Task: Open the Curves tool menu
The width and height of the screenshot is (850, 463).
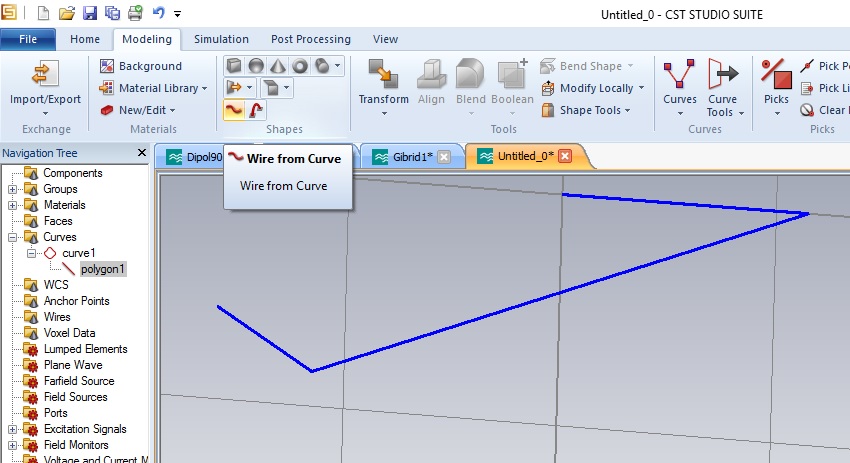Action: click(x=679, y=87)
